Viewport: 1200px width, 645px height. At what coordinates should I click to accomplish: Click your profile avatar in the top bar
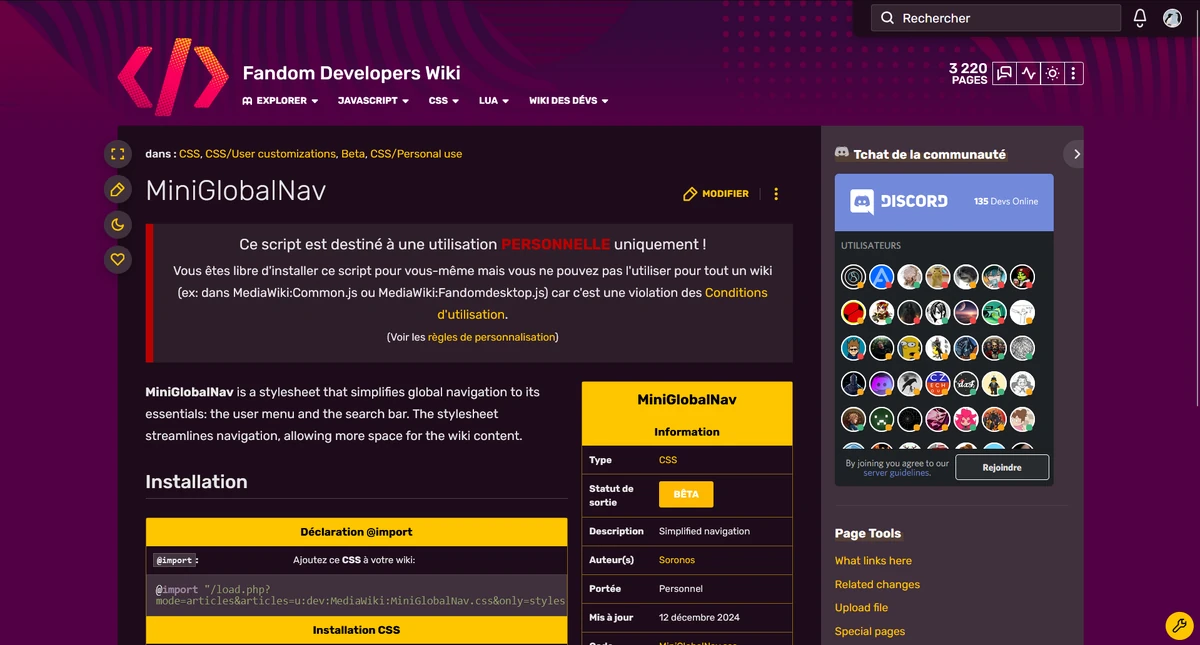[x=1171, y=17]
